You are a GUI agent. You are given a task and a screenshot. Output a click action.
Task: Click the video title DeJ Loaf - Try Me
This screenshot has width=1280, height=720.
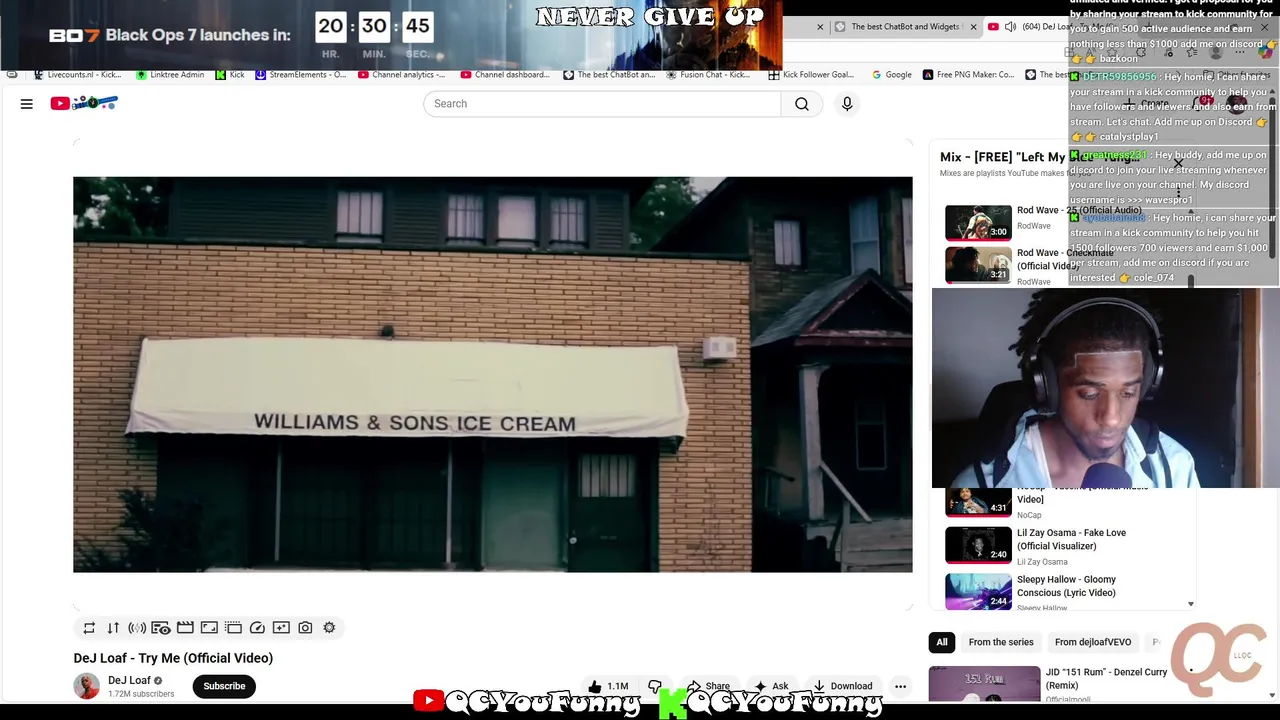[x=173, y=658]
